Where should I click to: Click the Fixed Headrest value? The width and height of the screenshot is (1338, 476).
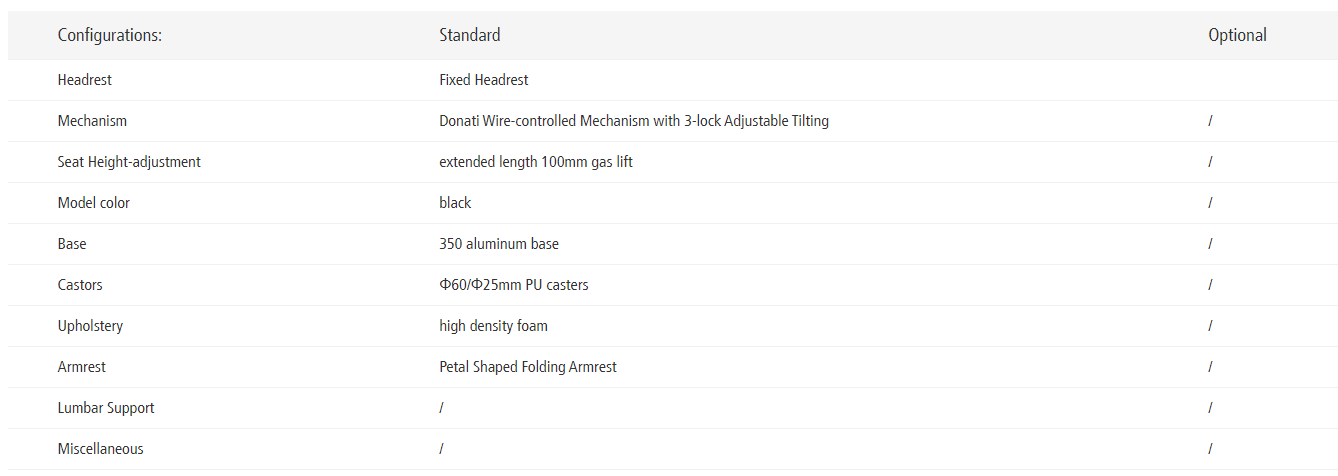pyautogui.click(x=484, y=80)
